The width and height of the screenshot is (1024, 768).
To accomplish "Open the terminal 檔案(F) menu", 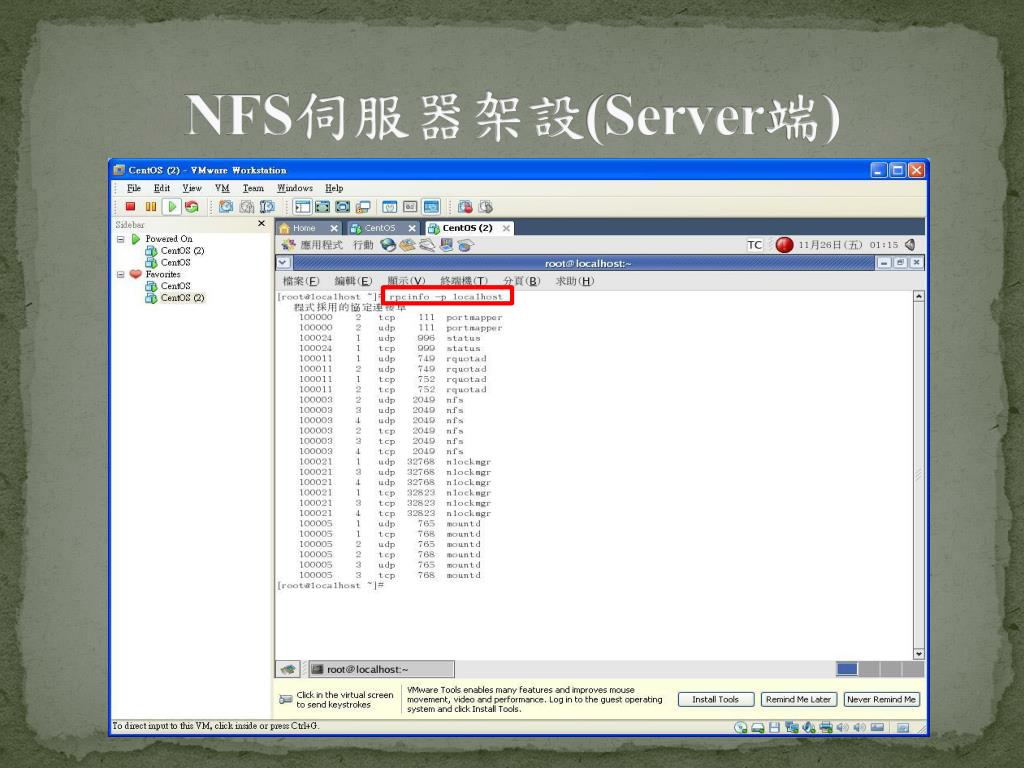I will [300, 281].
